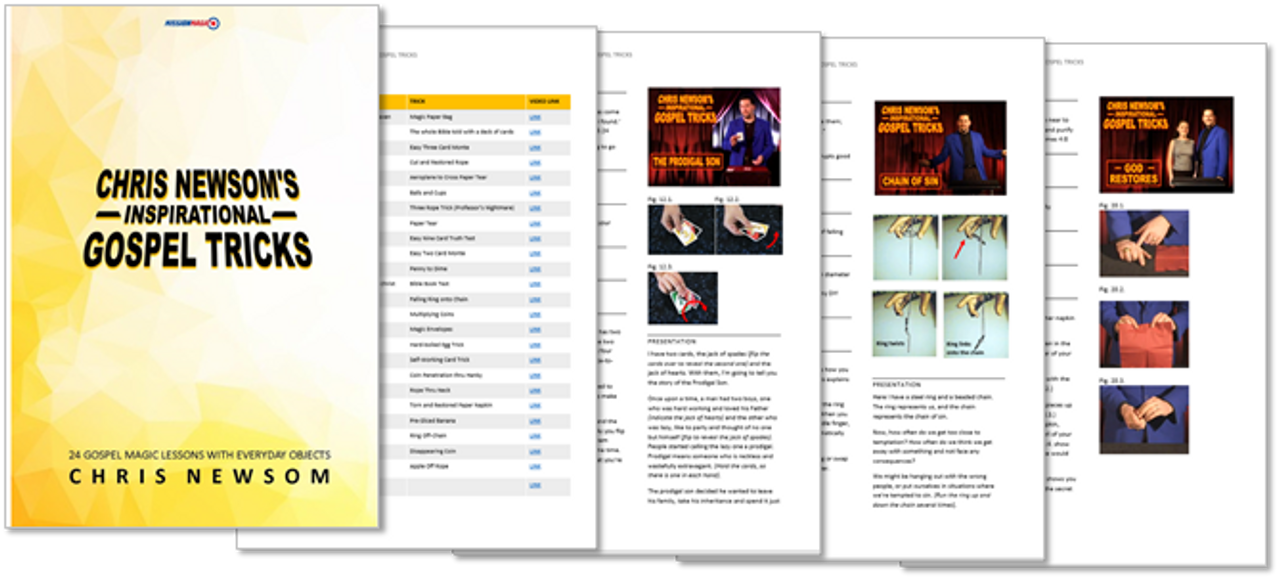Open the video link for Balls and Cups

pyautogui.click(x=535, y=193)
